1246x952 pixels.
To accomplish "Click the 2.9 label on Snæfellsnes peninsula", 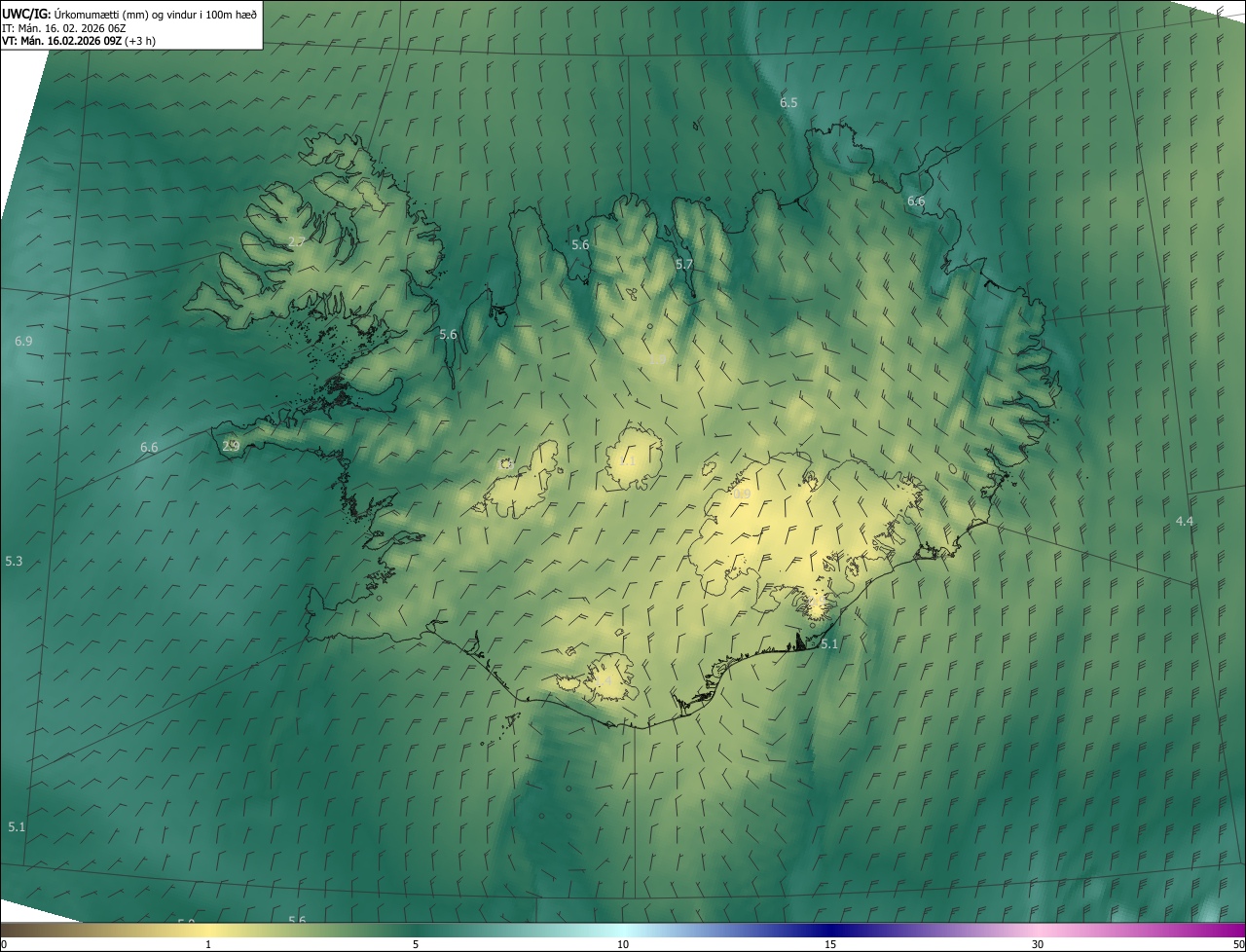I will point(231,446).
